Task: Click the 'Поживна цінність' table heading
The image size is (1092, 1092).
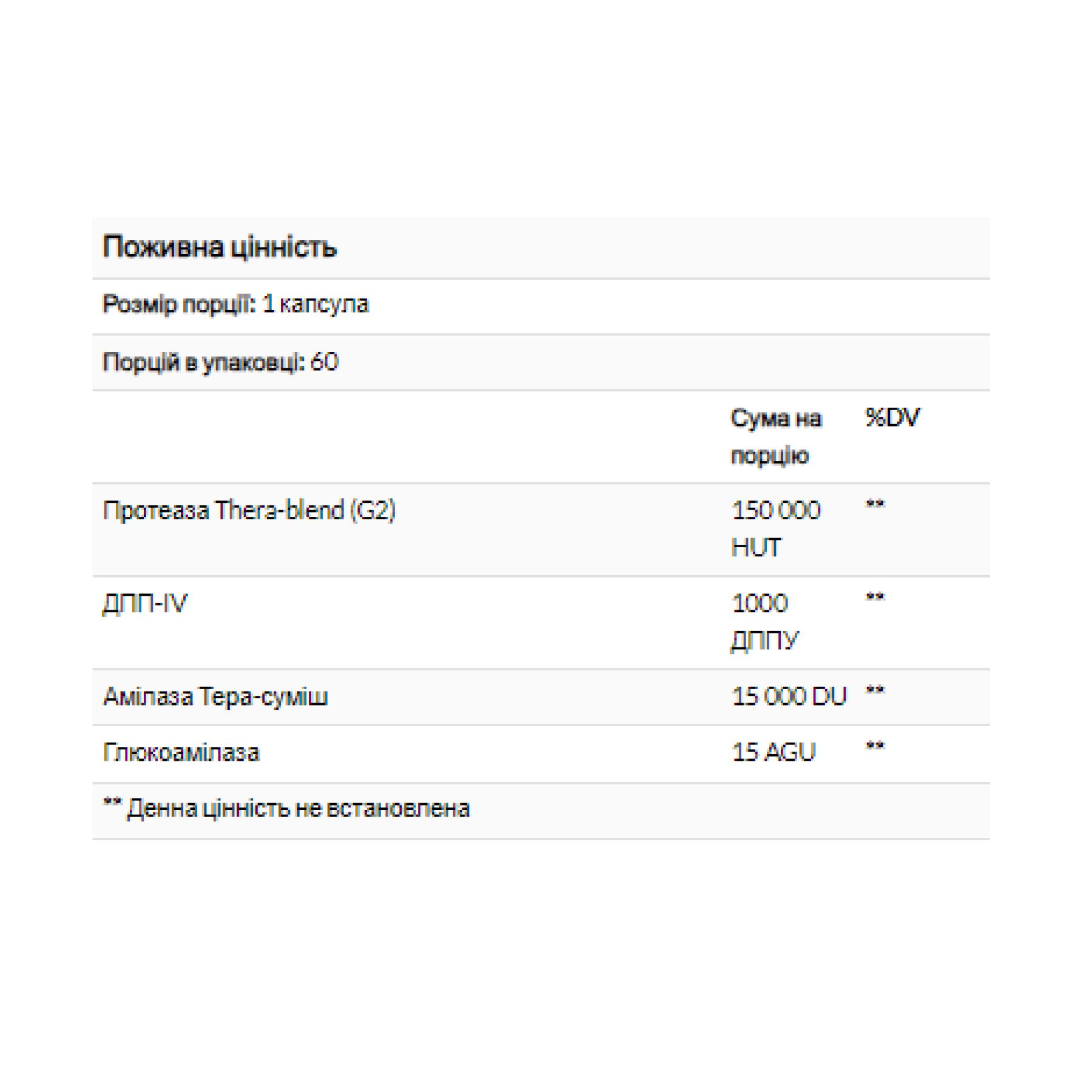Action: [x=220, y=247]
